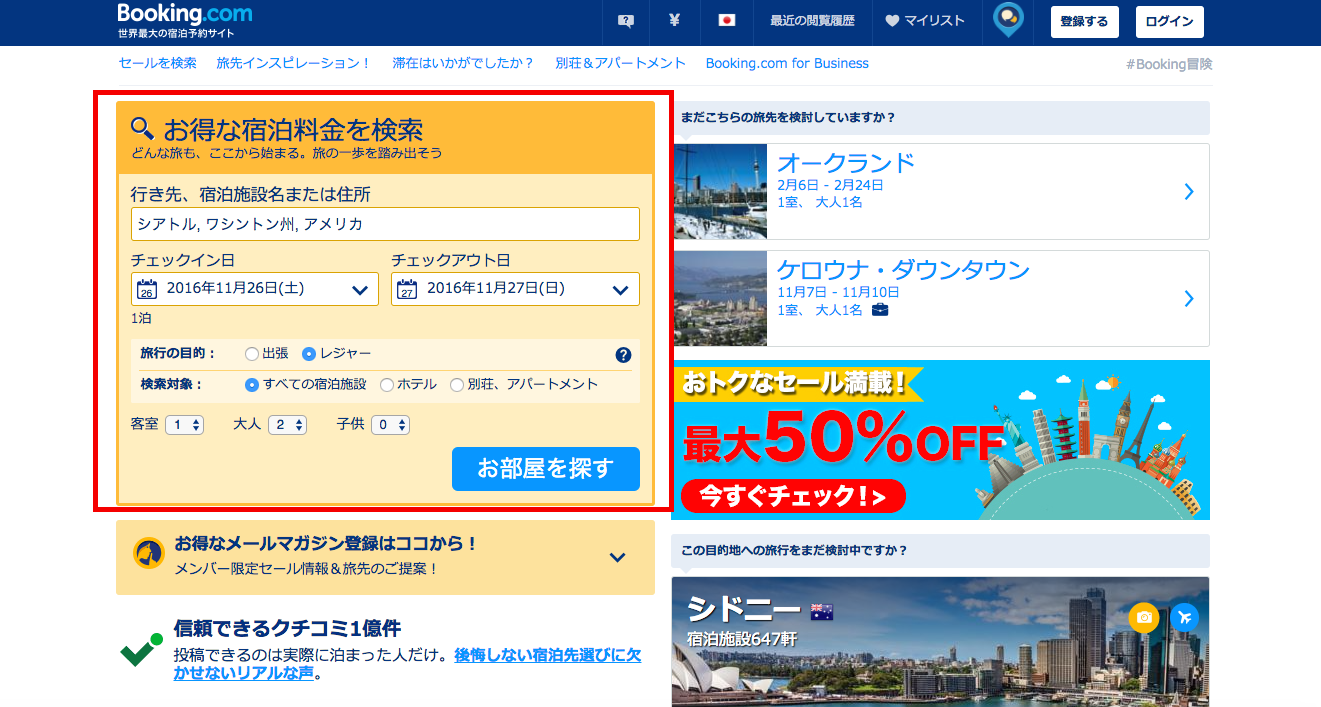Viewport: 1321px width, 707px height.
Task: Click the お部屋を探す search button
Action: point(545,469)
